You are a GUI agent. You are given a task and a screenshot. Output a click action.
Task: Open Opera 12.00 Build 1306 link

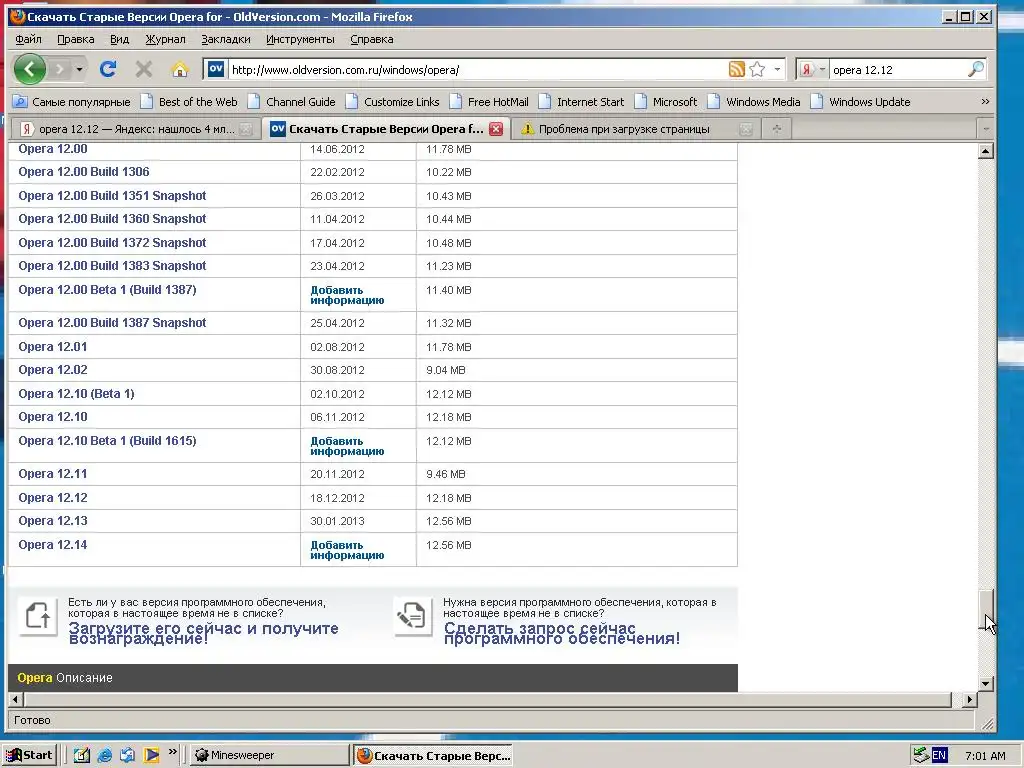click(x=84, y=172)
